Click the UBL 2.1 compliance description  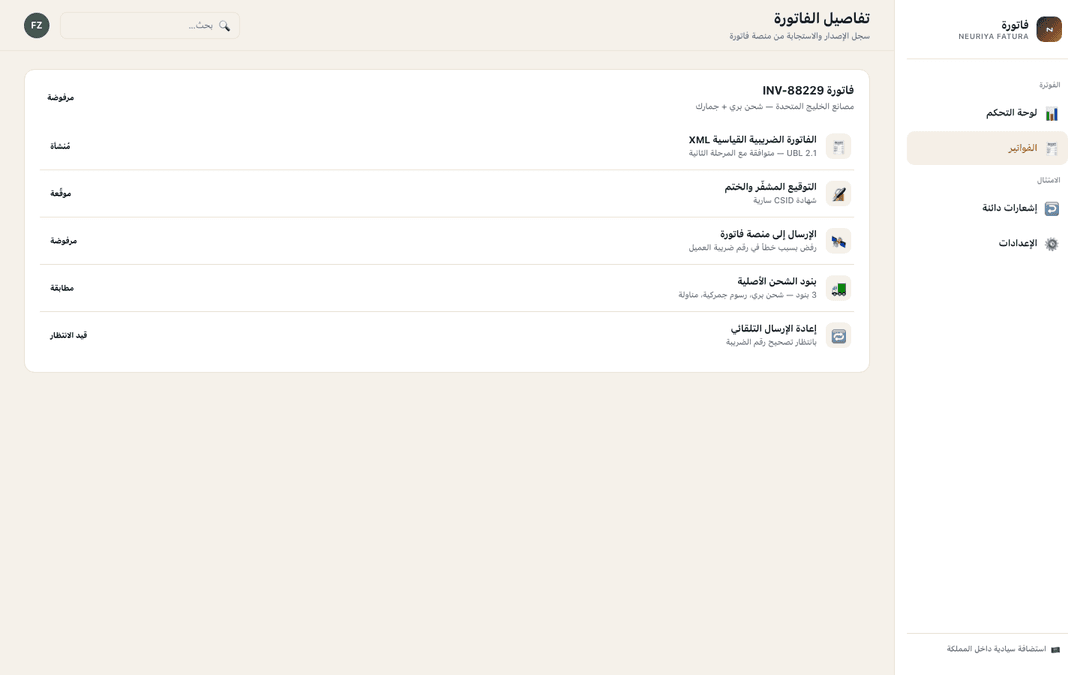752,154
